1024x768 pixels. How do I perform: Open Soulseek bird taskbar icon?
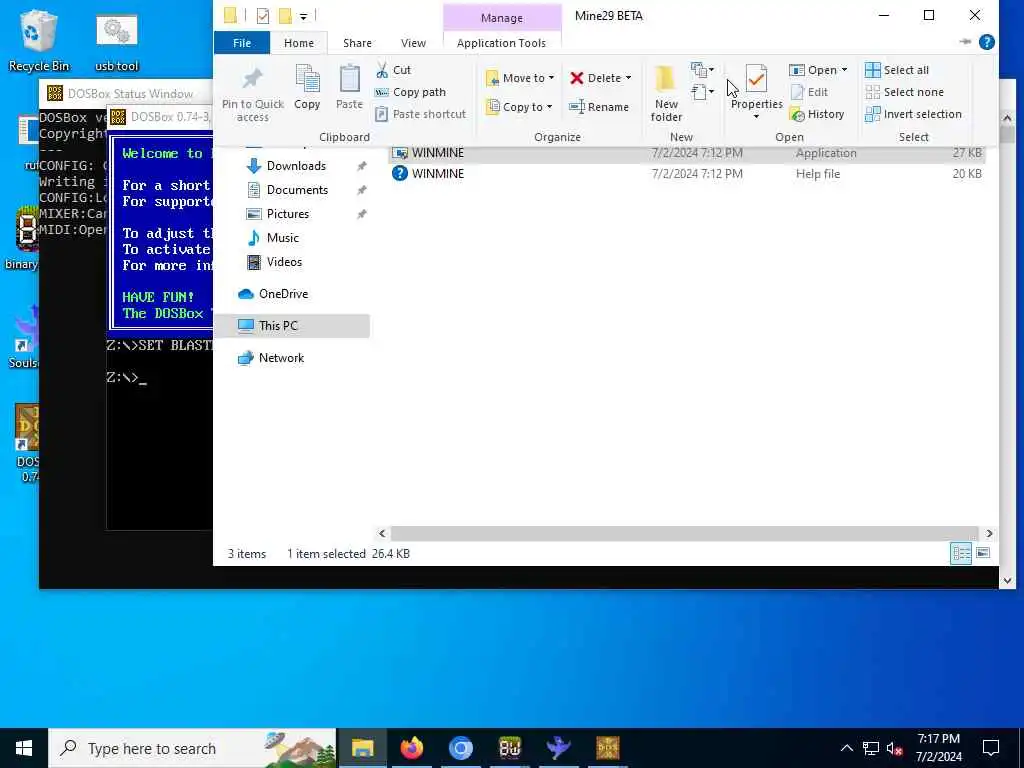(x=558, y=748)
